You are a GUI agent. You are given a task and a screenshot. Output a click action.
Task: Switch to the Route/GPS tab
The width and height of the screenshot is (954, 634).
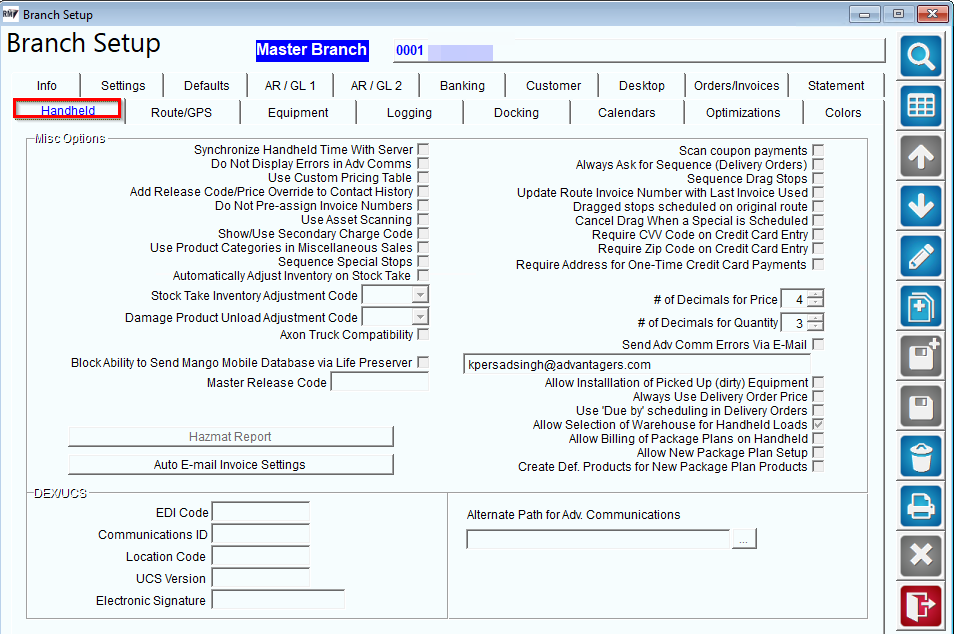pyautogui.click(x=181, y=113)
